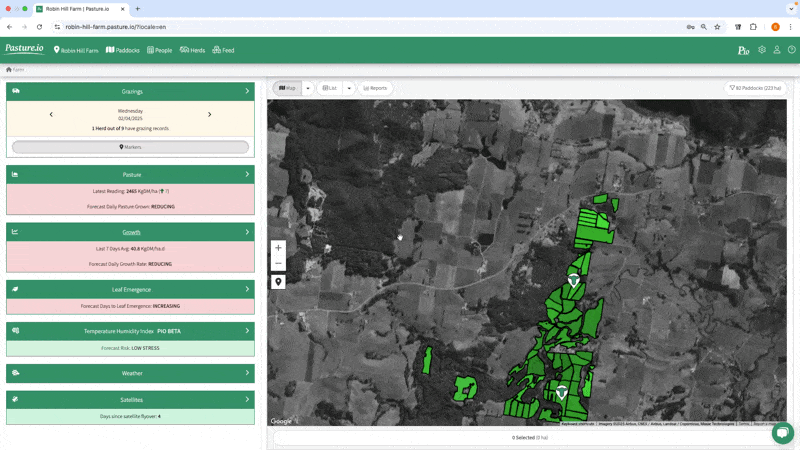Open the chat support bubble

tap(783, 433)
